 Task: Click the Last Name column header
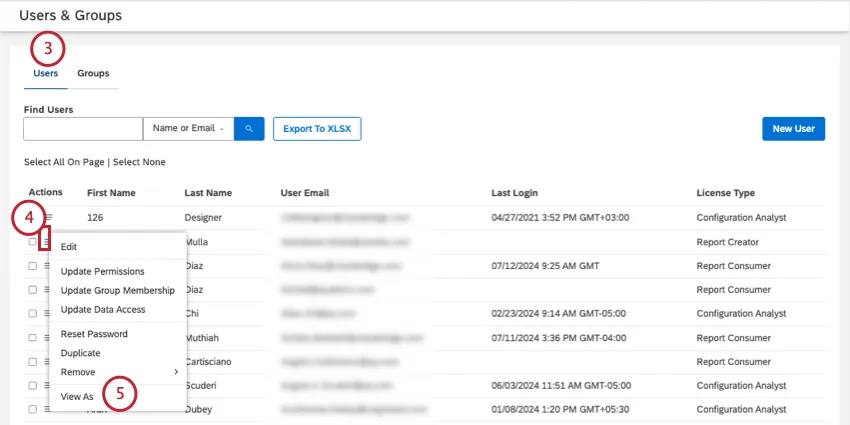tap(208, 193)
